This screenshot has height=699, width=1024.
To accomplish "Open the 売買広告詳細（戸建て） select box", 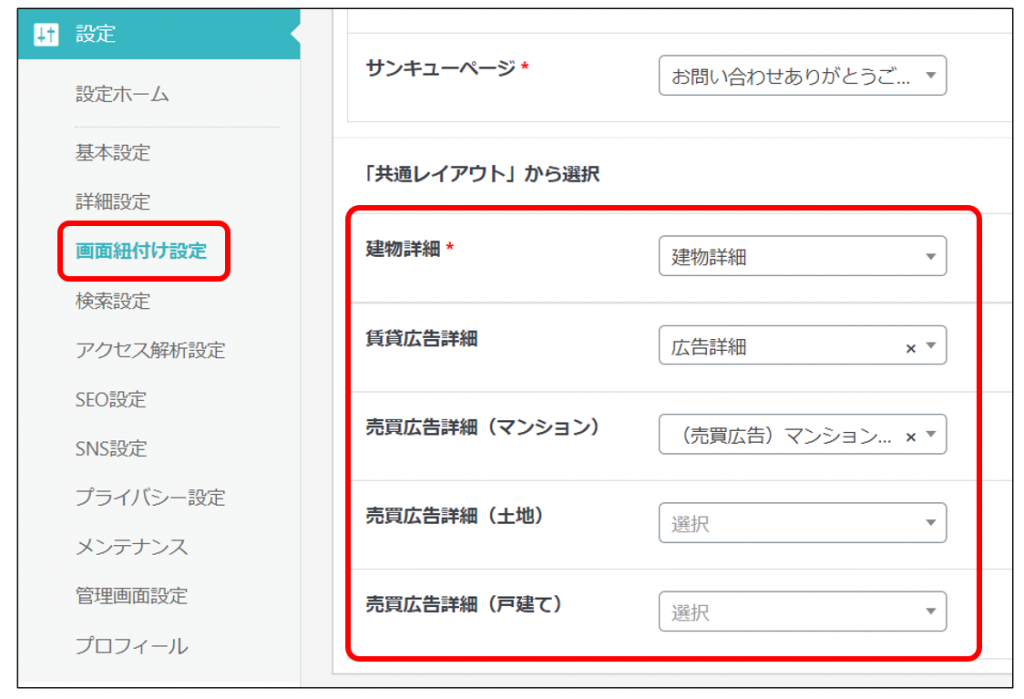I will click(801, 612).
